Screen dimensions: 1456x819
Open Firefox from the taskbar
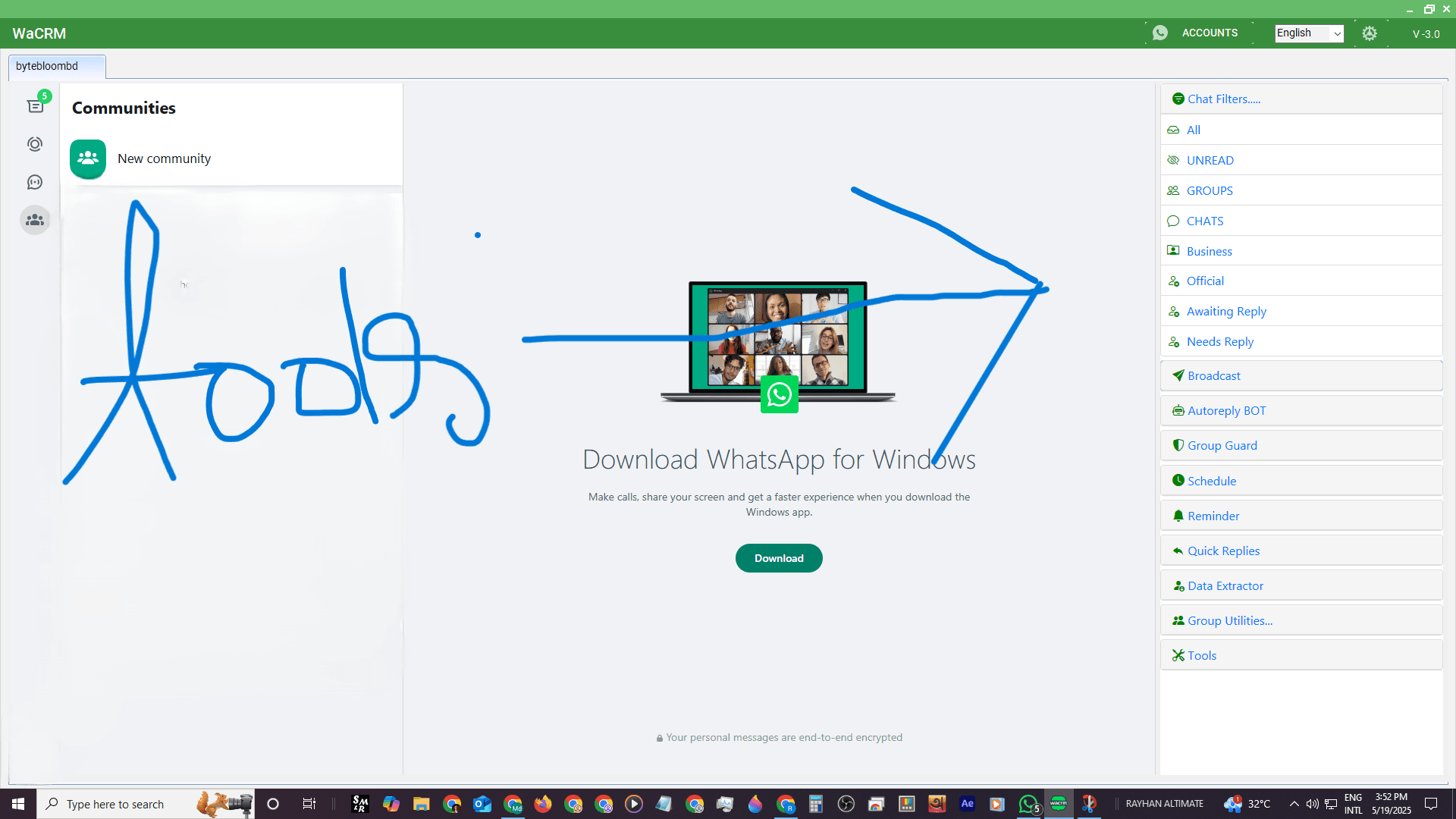click(543, 804)
